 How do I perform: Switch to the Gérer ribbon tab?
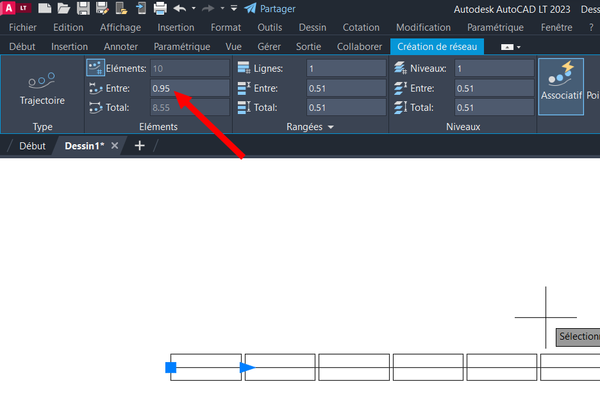pos(269,47)
